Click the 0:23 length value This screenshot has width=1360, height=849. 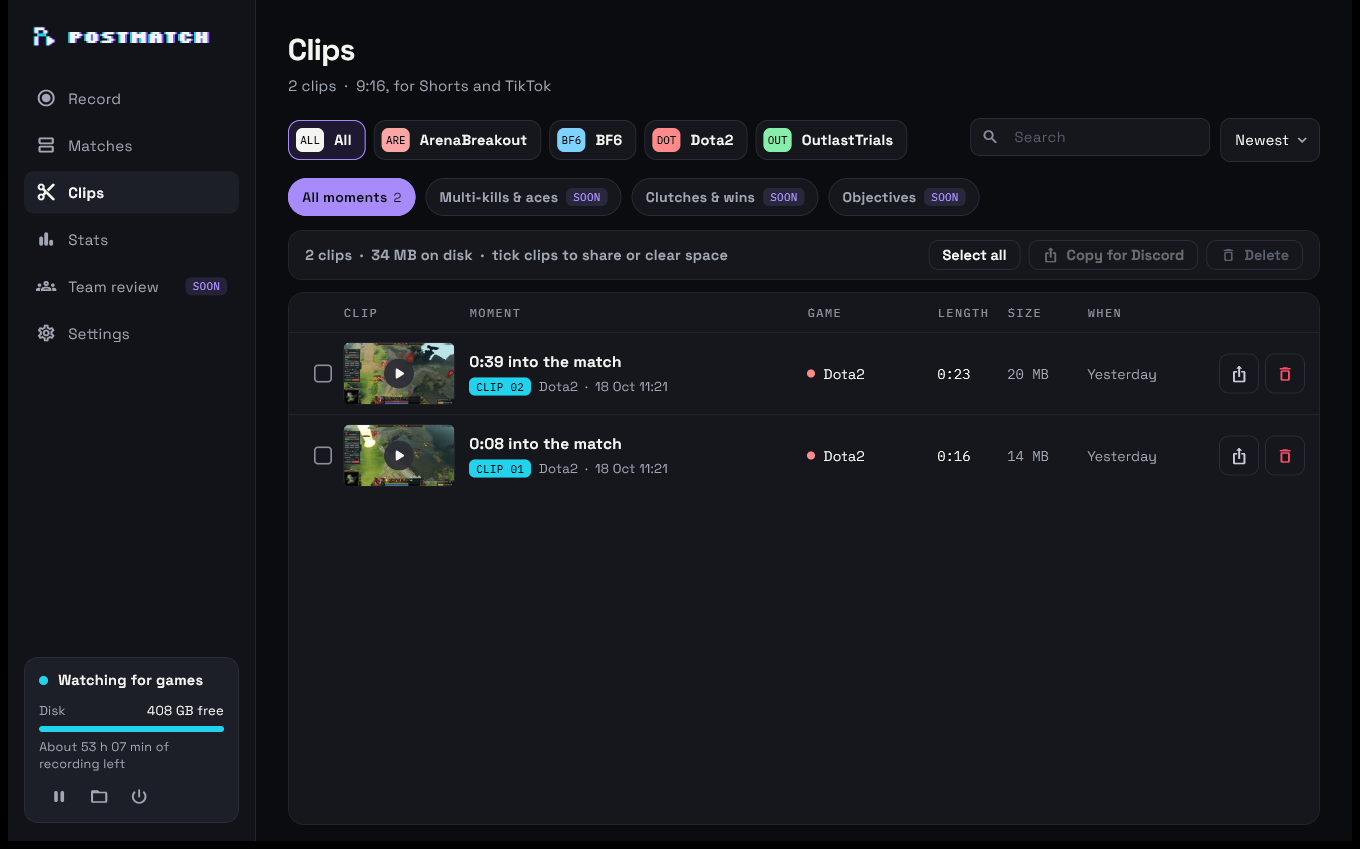[x=954, y=374]
